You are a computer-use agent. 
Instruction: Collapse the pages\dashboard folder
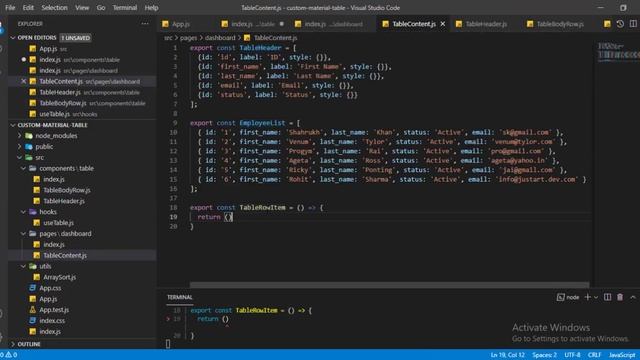point(23,233)
